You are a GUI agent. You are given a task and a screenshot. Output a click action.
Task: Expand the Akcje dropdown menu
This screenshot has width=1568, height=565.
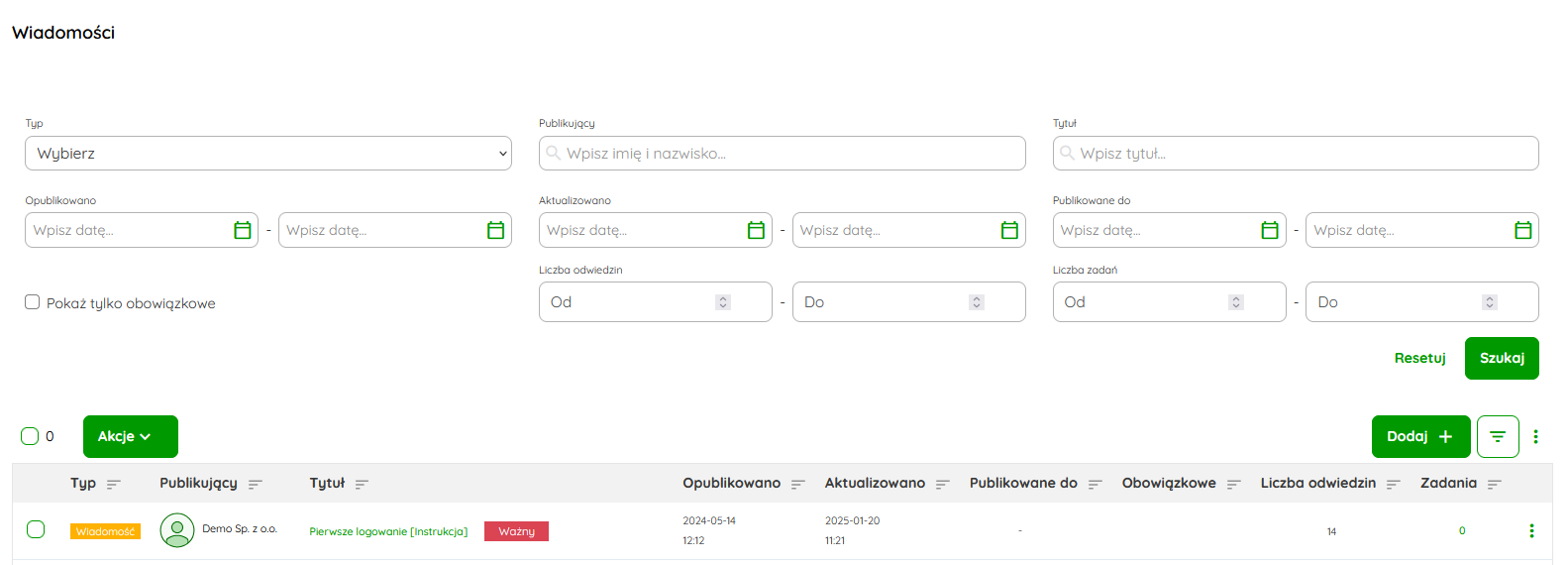pyautogui.click(x=130, y=436)
